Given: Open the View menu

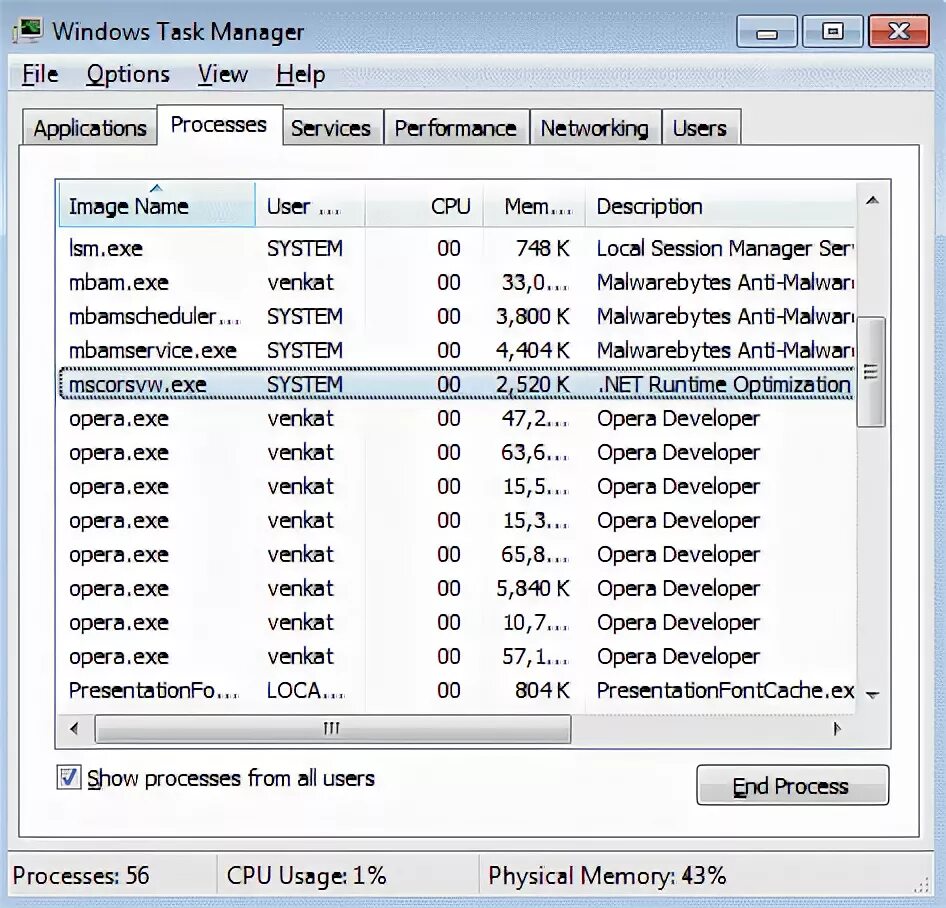Looking at the screenshot, I should [x=223, y=74].
